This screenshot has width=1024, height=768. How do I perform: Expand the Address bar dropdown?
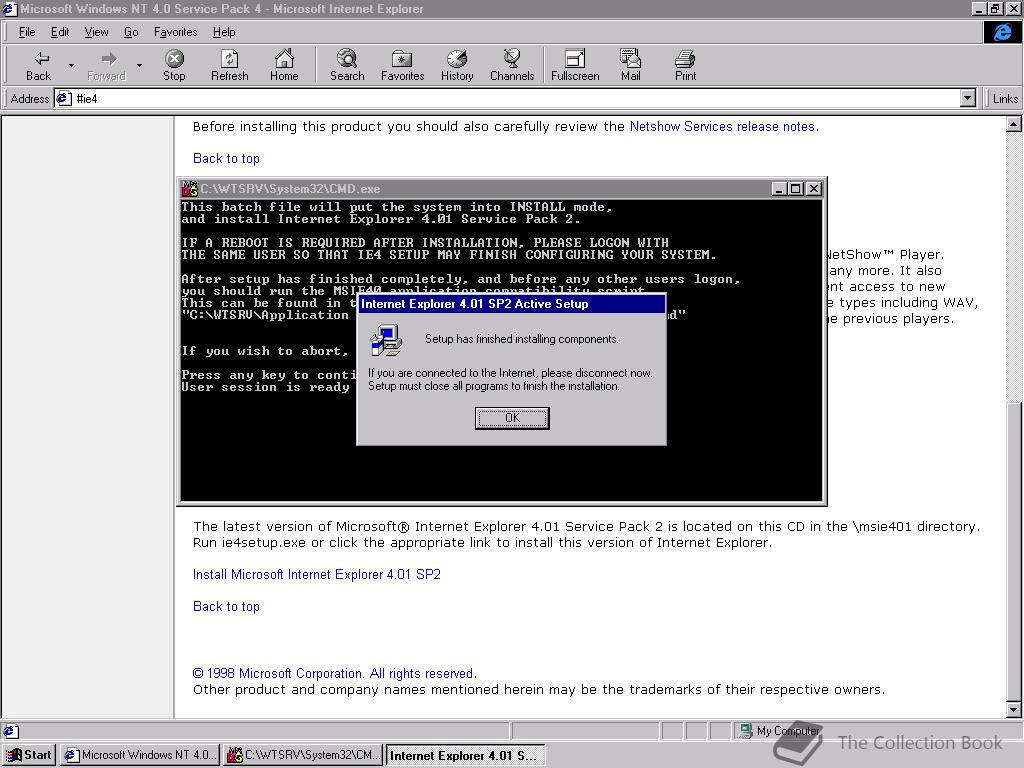click(x=968, y=99)
